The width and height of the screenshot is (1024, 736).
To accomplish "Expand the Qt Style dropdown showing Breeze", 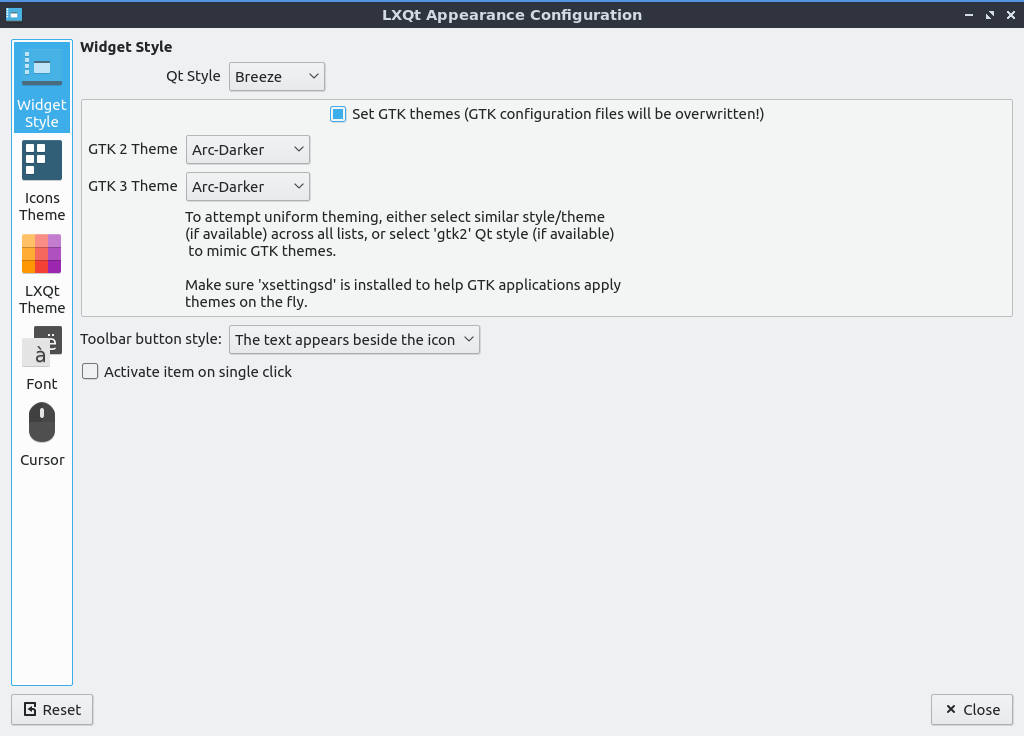I will coord(277,77).
